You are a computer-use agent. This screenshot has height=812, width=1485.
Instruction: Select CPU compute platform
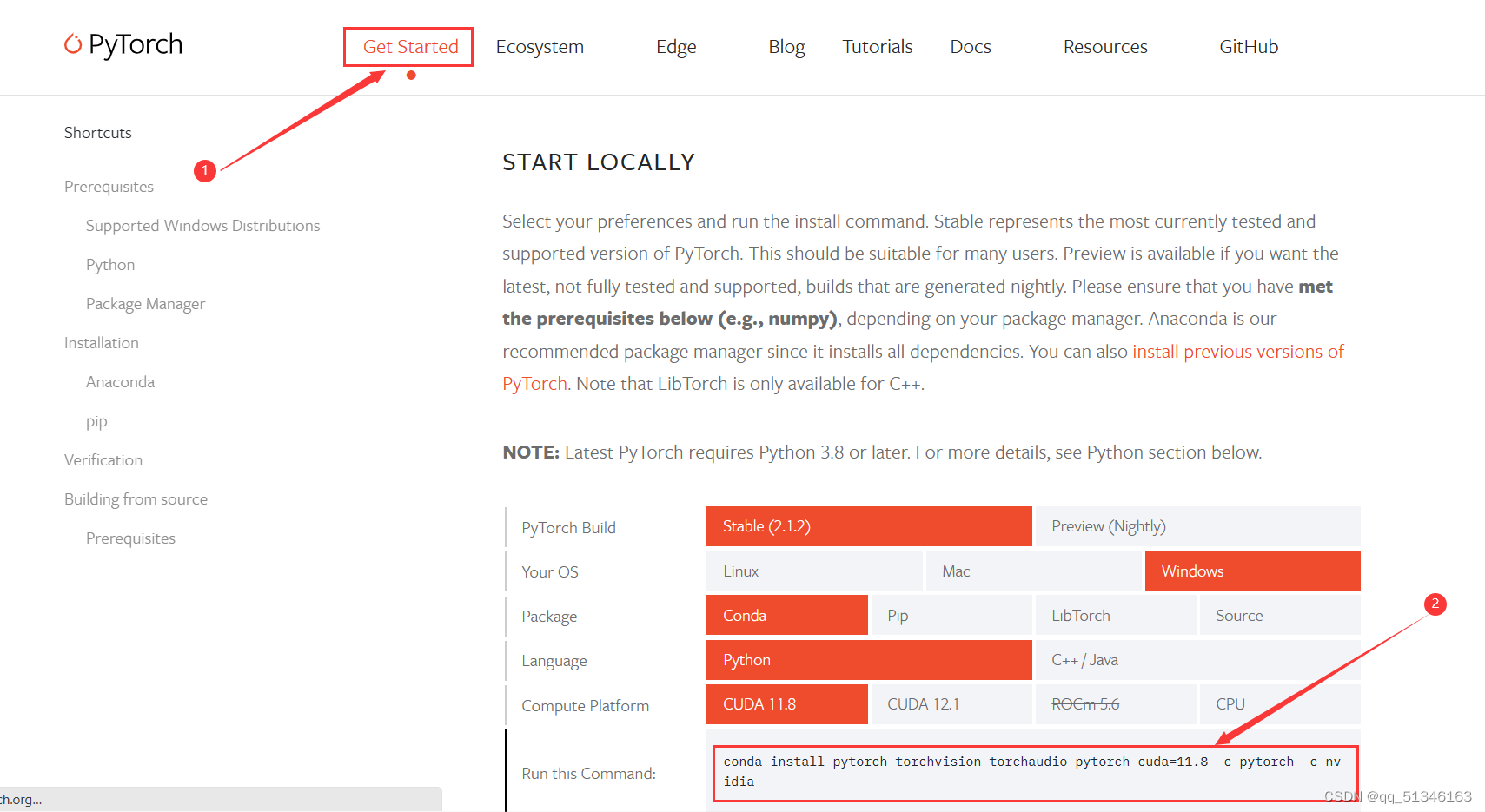pos(1280,704)
